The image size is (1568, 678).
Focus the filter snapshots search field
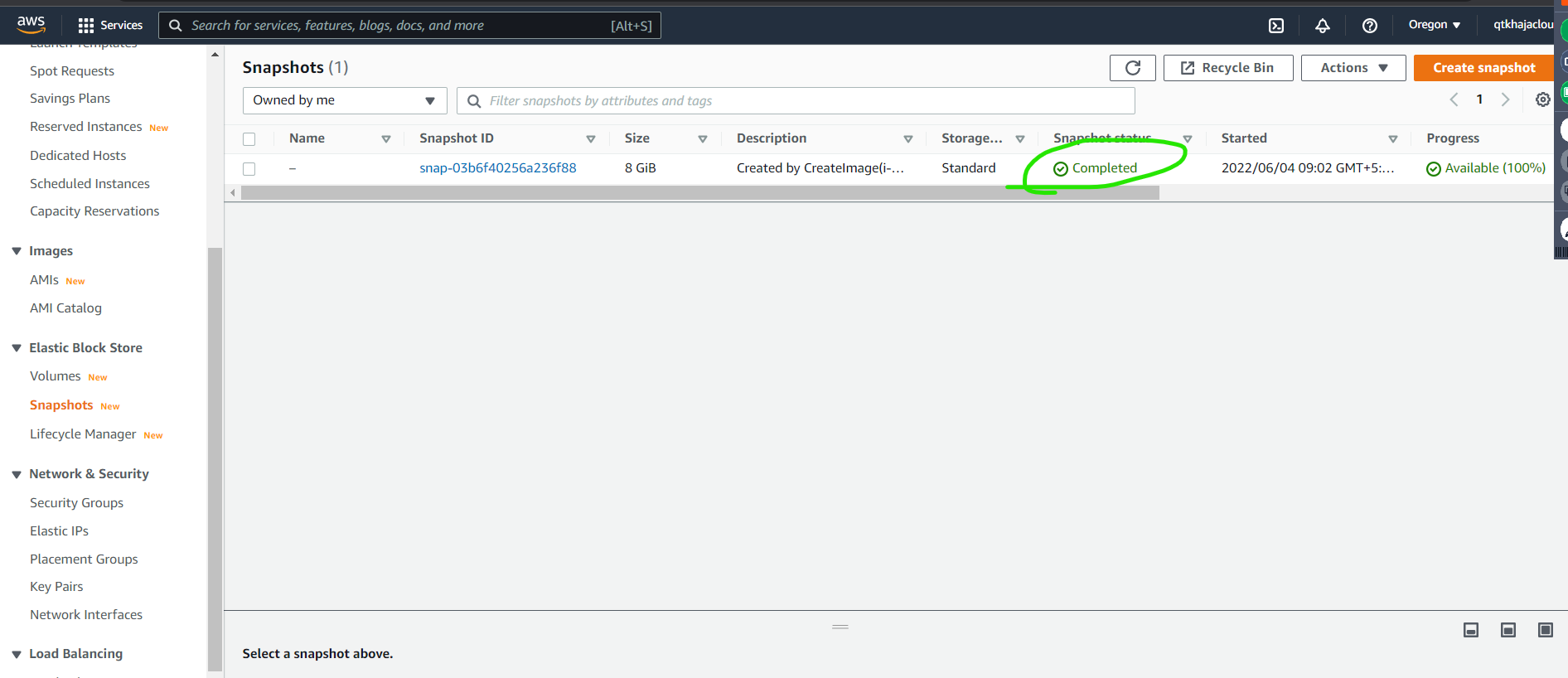pos(796,101)
